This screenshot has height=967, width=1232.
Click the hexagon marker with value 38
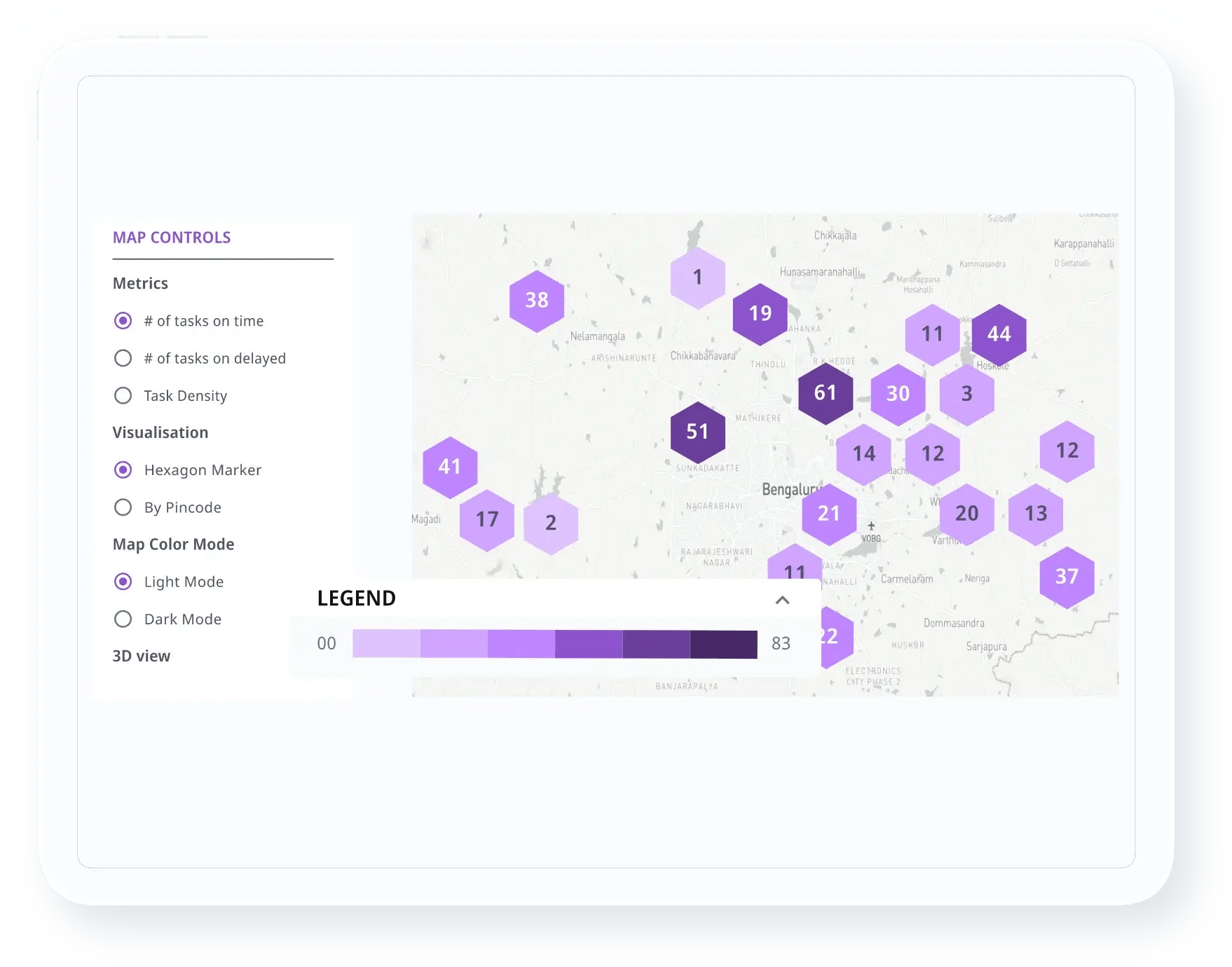coord(535,299)
